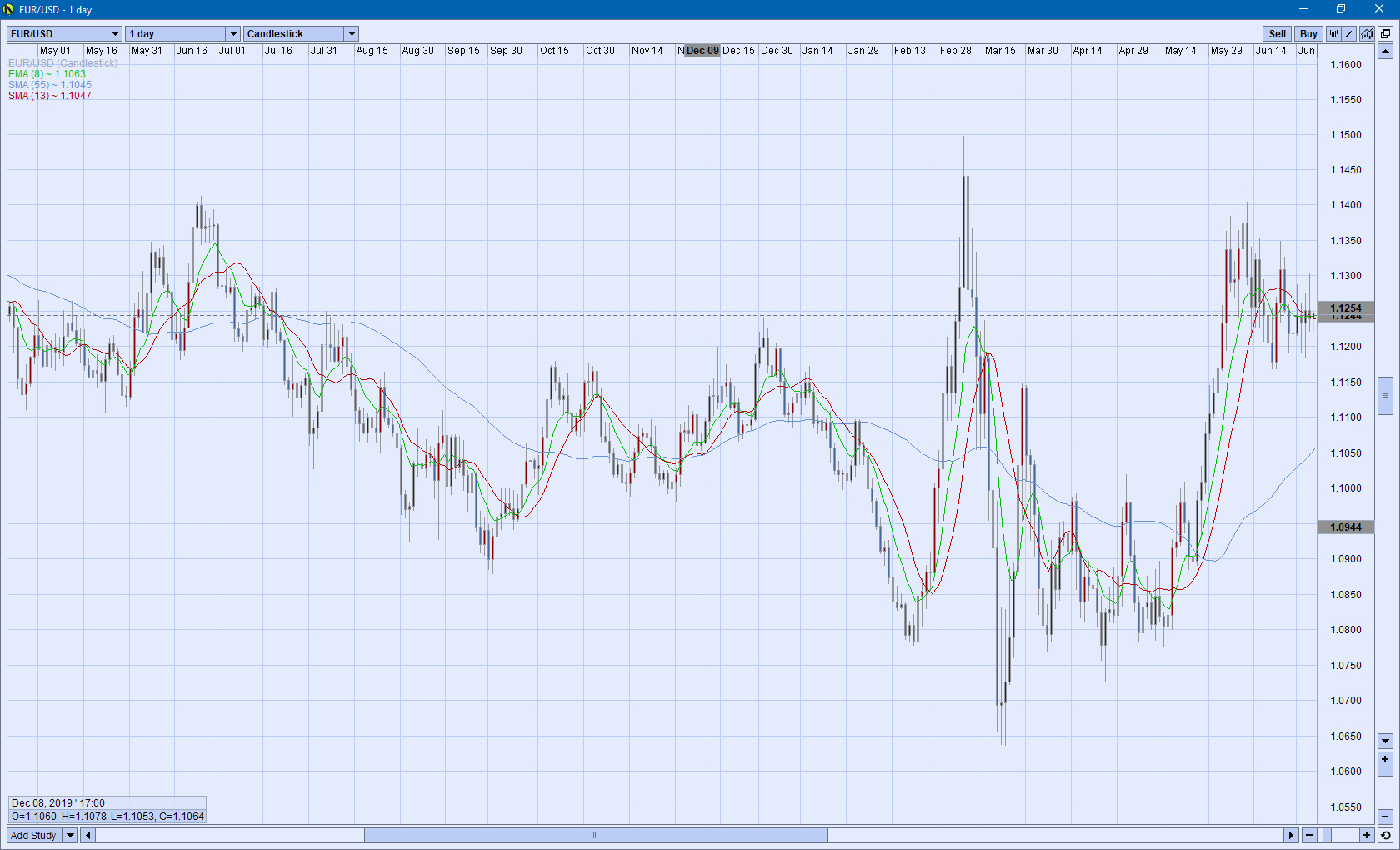Click the bar chart style icon

point(1333,34)
